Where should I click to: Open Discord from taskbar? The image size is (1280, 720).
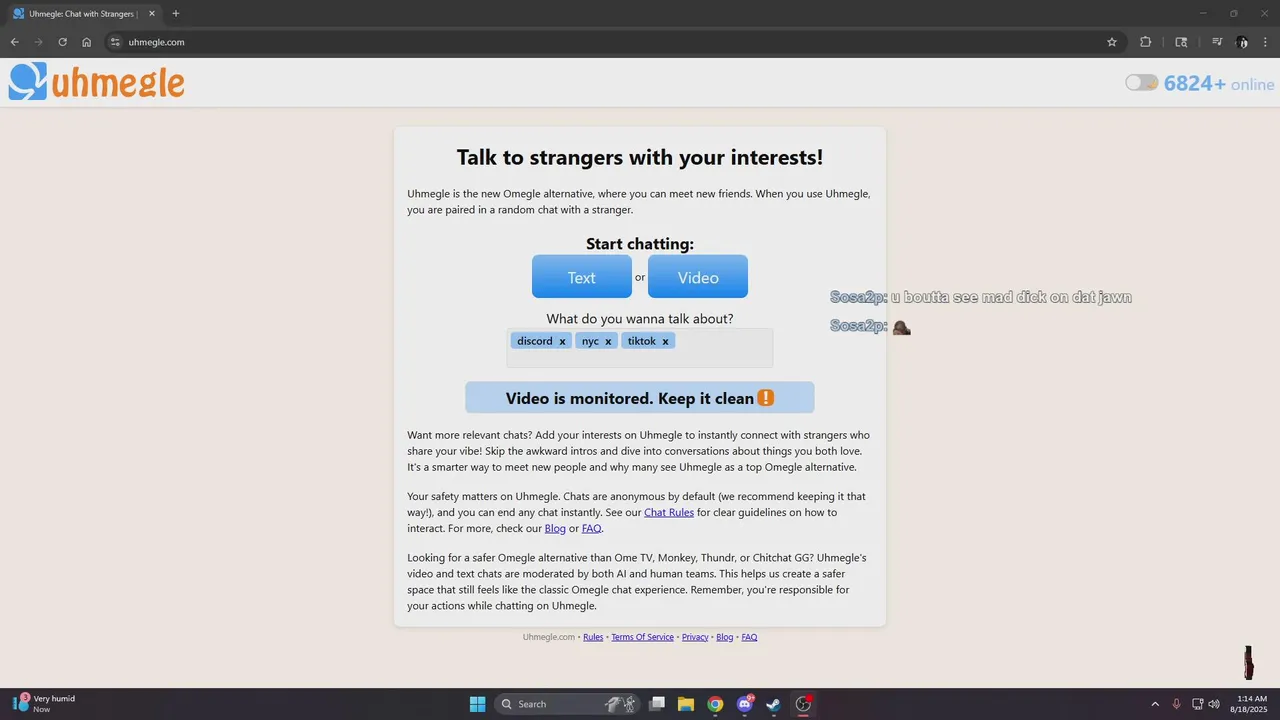[x=745, y=704]
